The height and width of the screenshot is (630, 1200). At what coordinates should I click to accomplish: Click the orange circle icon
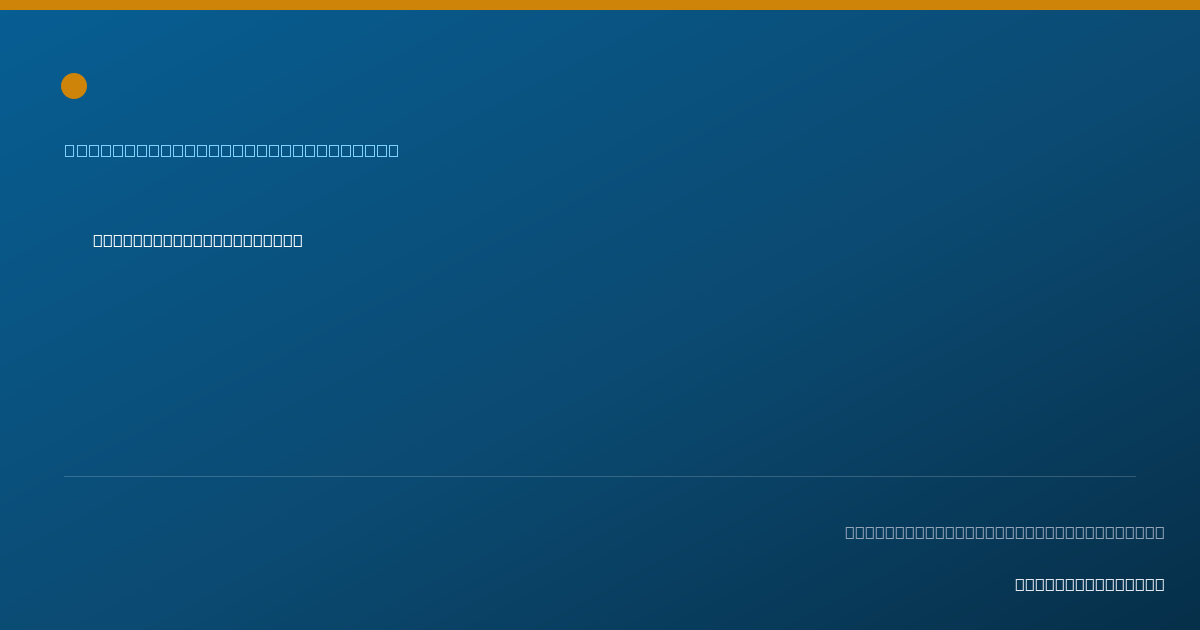[74, 86]
